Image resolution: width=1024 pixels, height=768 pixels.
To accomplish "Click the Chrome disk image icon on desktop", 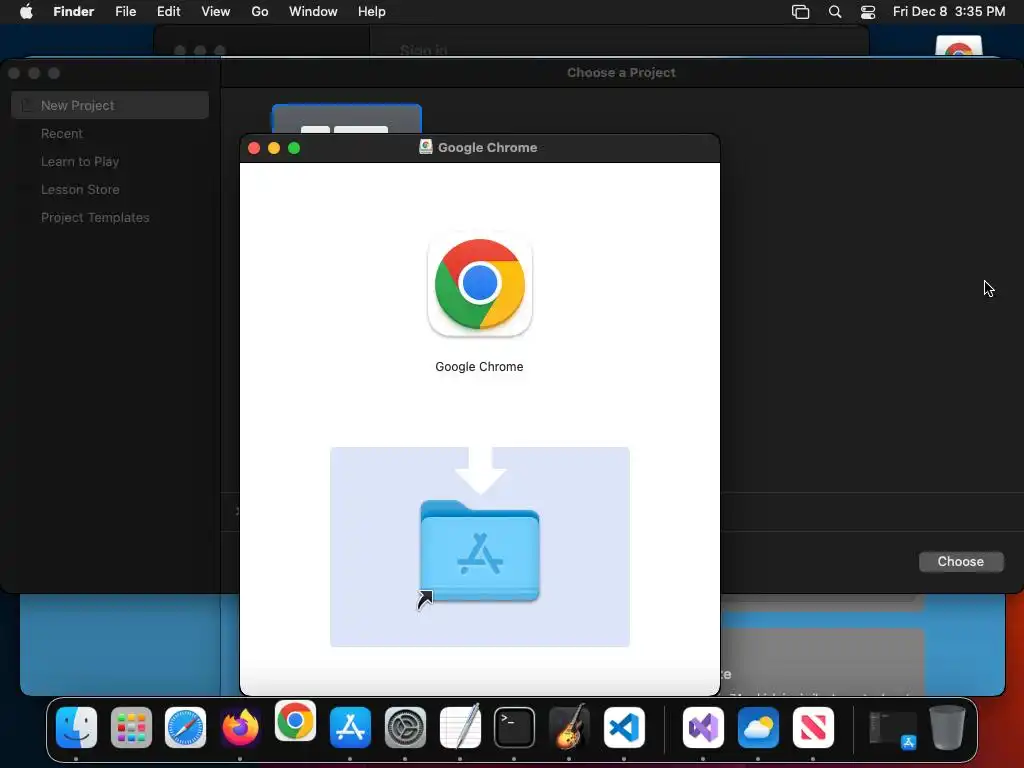I will [x=958, y=47].
